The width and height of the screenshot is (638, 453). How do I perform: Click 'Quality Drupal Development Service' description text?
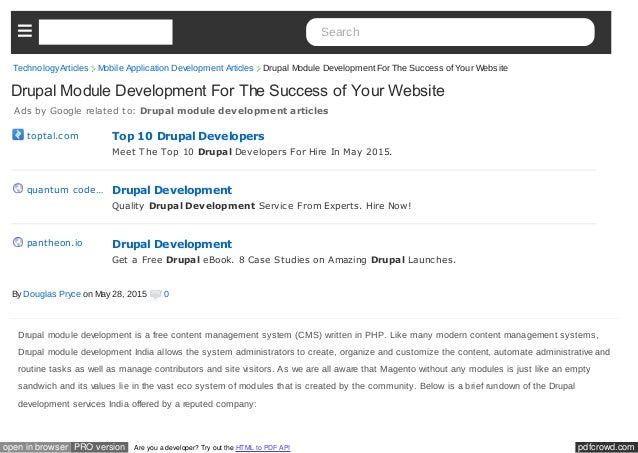(261, 206)
